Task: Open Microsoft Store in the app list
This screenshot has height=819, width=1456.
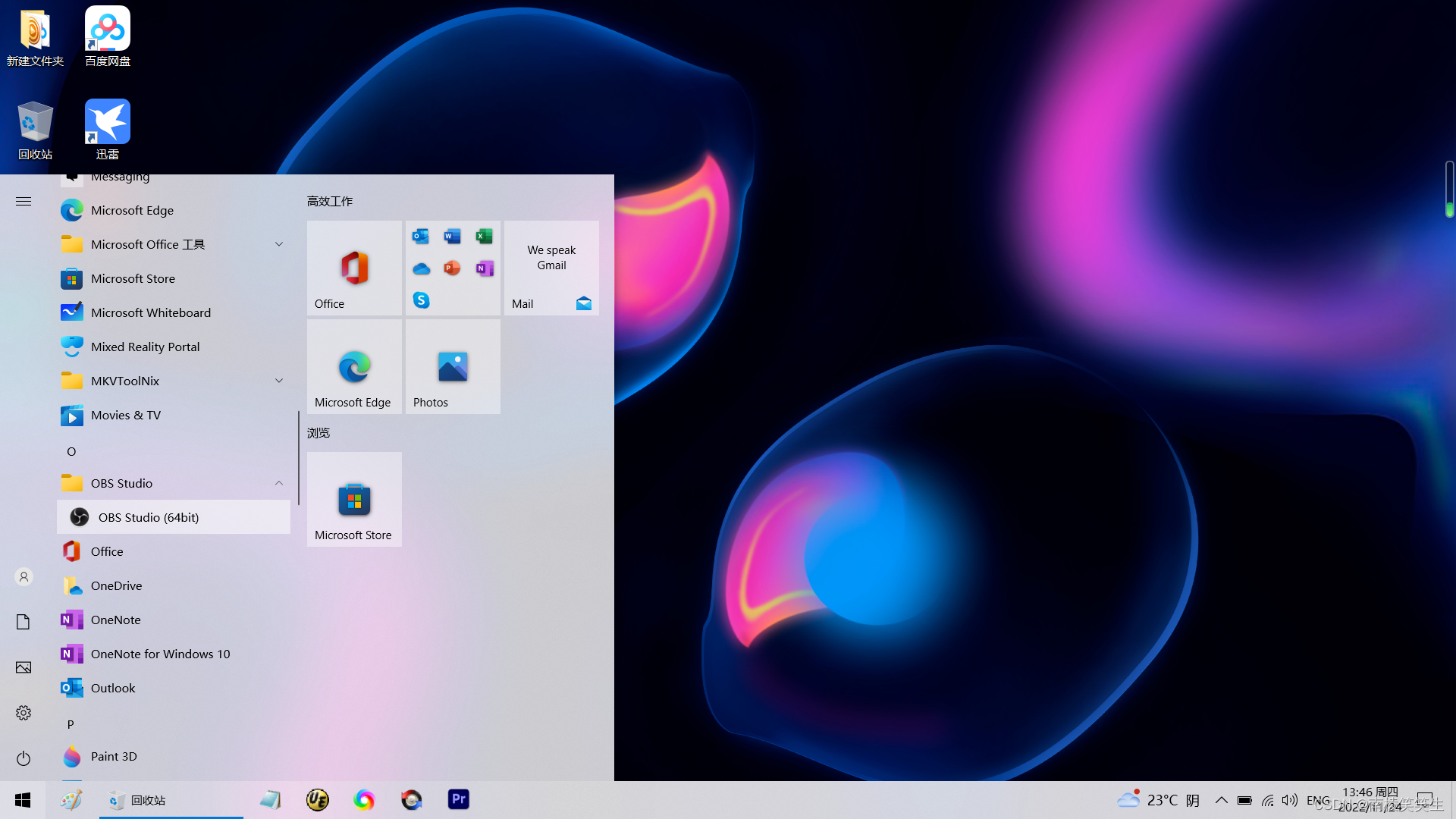Action: click(x=173, y=278)
